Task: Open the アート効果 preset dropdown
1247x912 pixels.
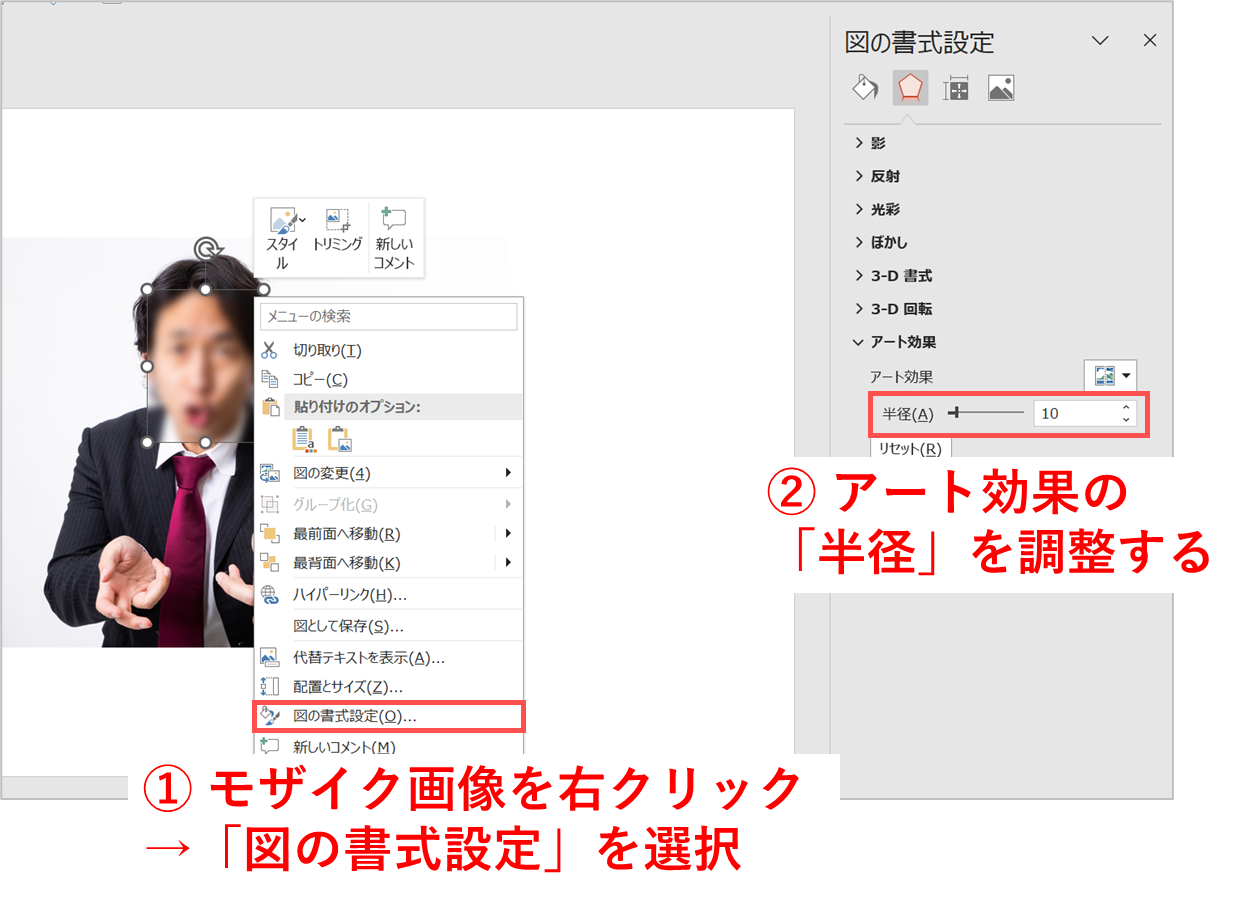Action: 1111,376
